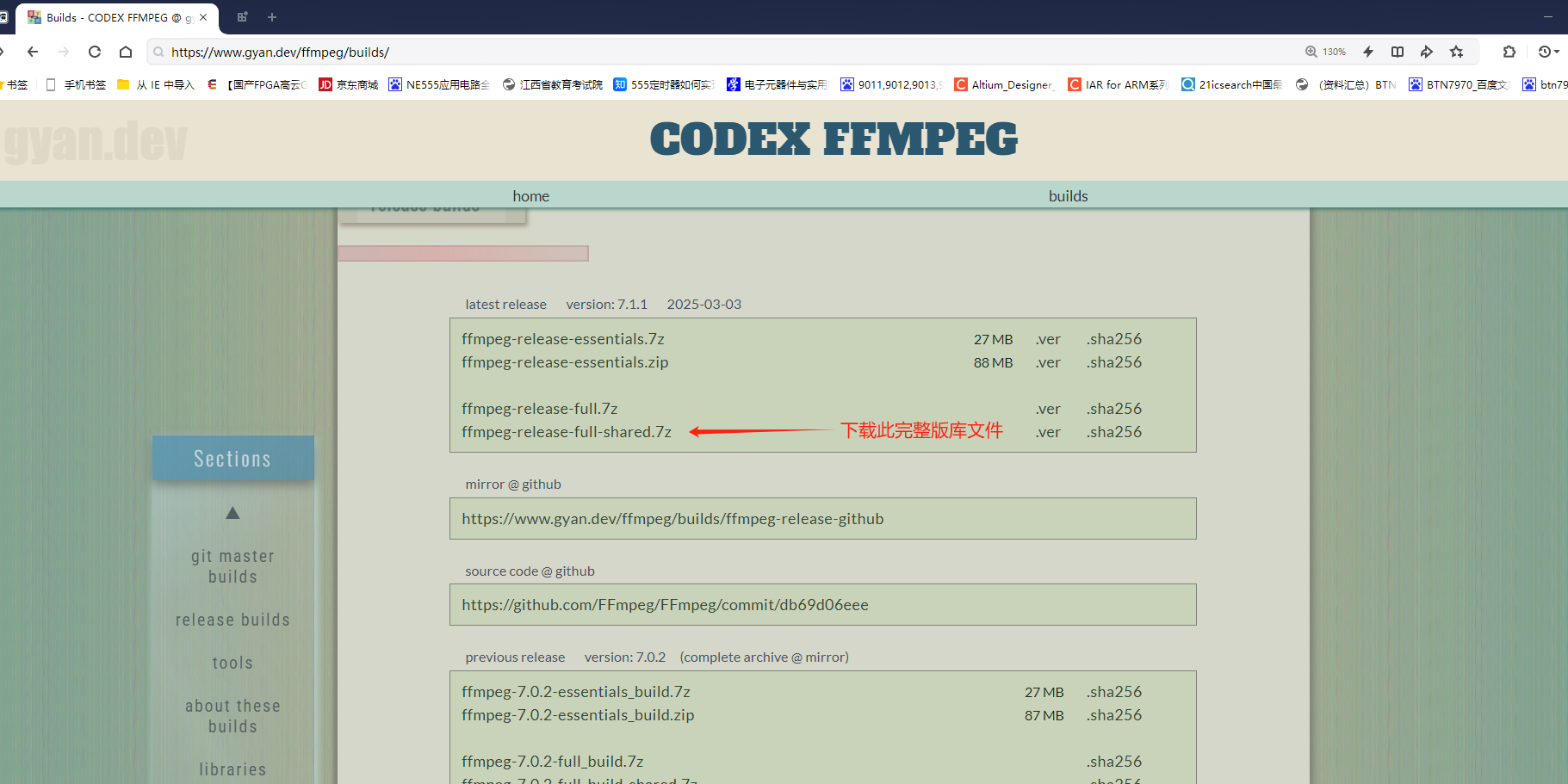Open 555定时器 bookmark
This screenshot has width=1568, height=784.
[x=664, y=84]
